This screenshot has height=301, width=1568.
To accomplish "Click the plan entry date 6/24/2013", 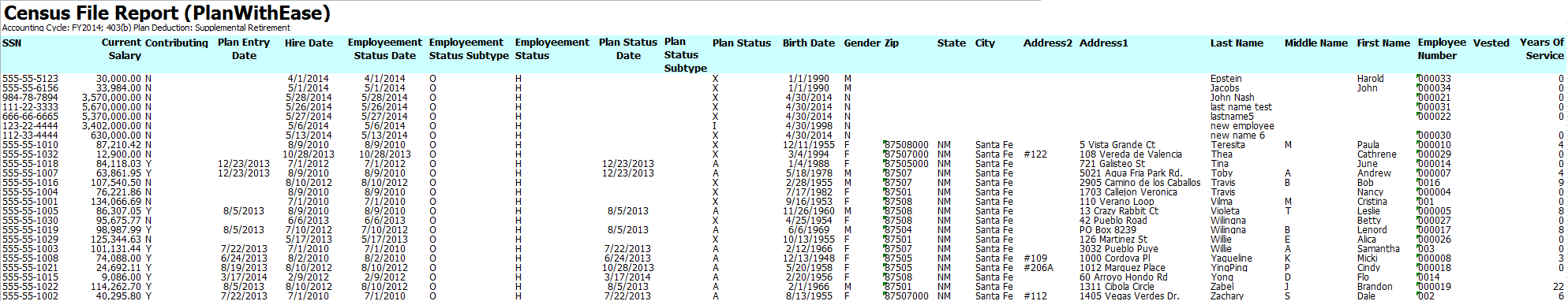I will tap(244, 258).
